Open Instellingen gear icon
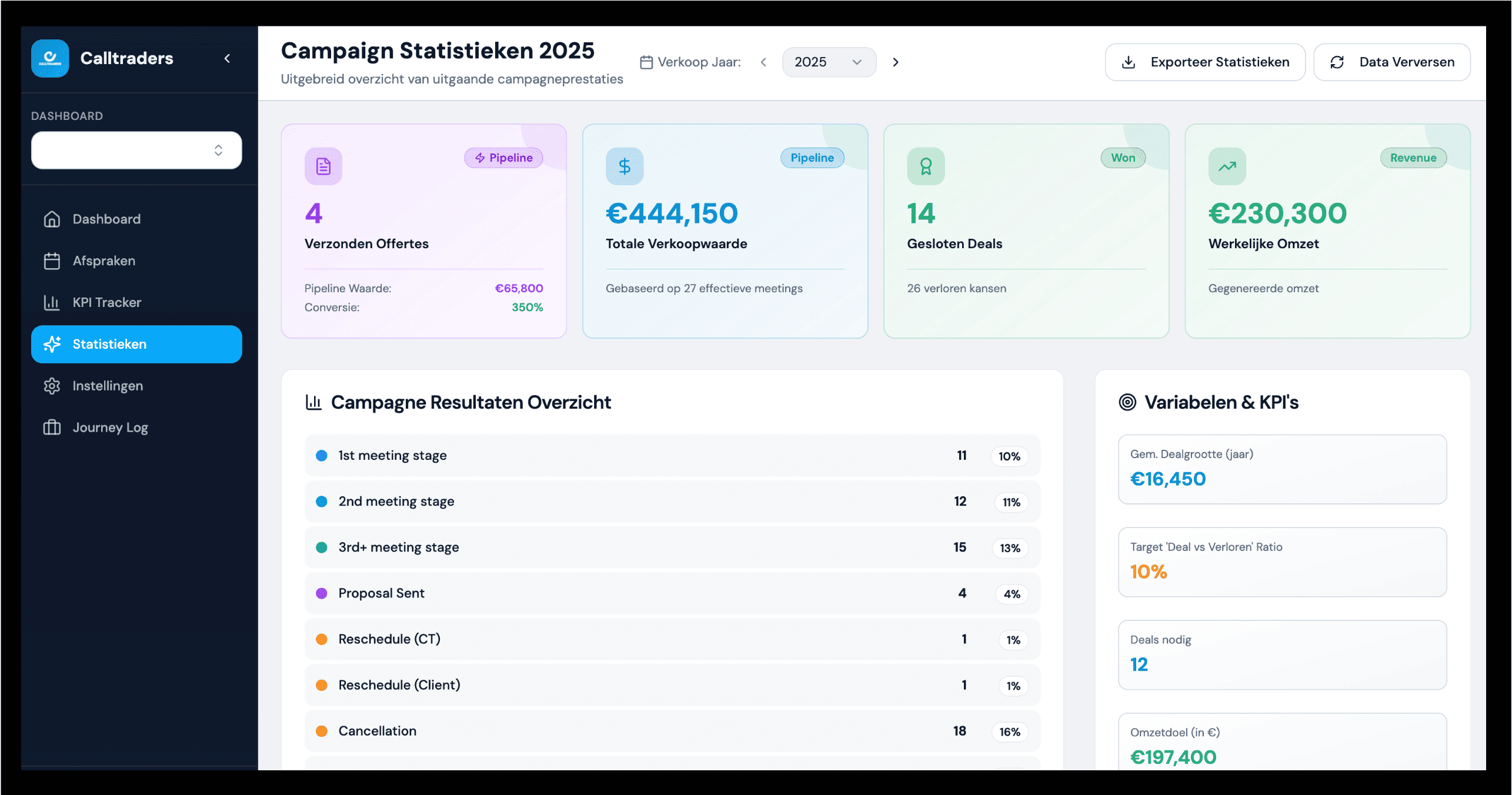This screenshot has height=795, width=1512. (x=52, y=386)
